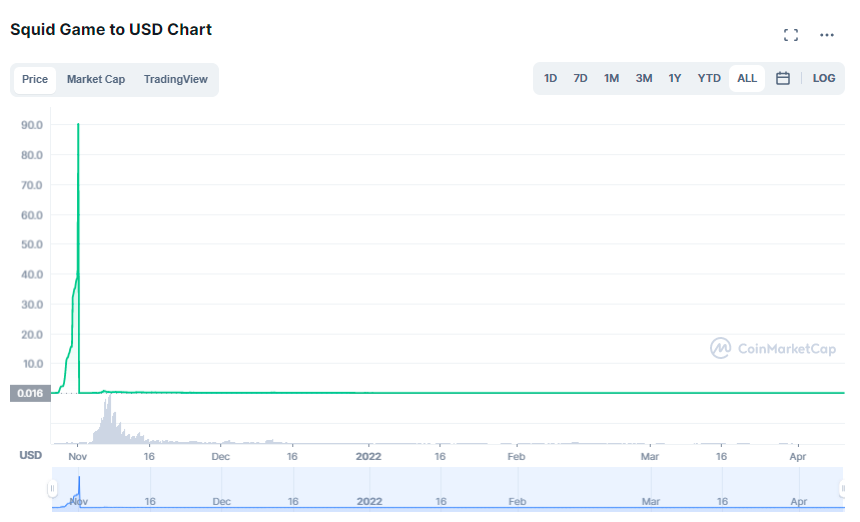The height and width of the screenshot is (522, 860).
Task: Click the 90.0 y-axis label
Action: 32,125
